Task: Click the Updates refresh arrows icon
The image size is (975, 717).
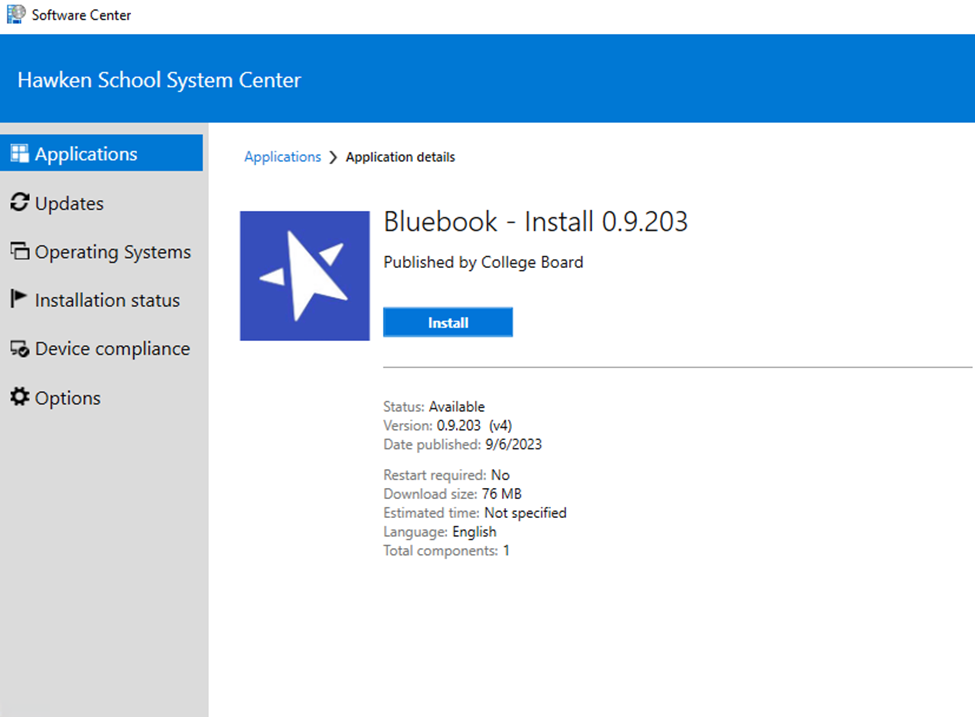Action: pyautogui.click(x=19, y=203)
